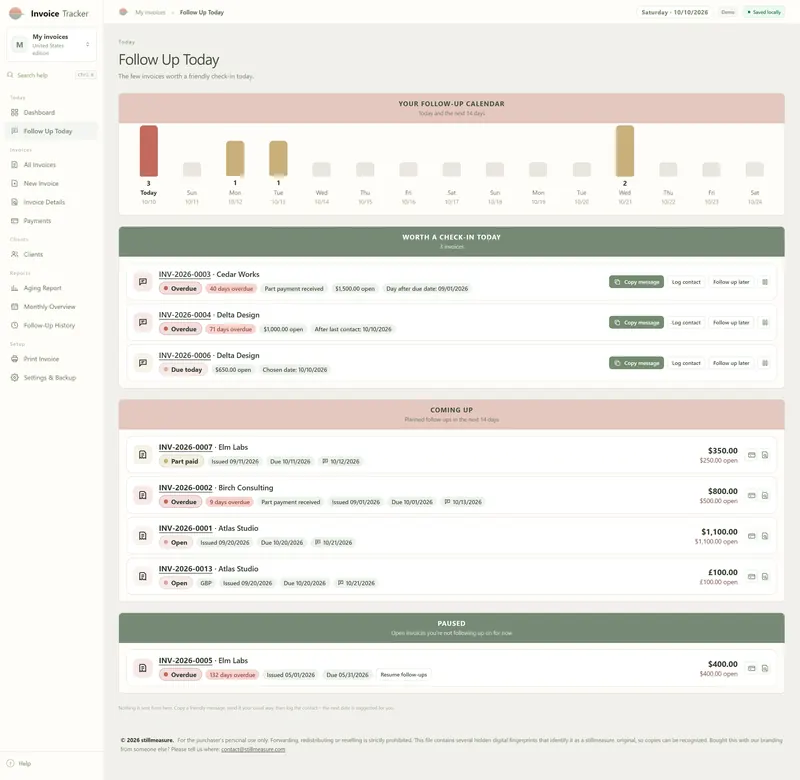This screenshot has height=780, width=800.
Task: Open Settings & Backup
Action: (51, 378)
